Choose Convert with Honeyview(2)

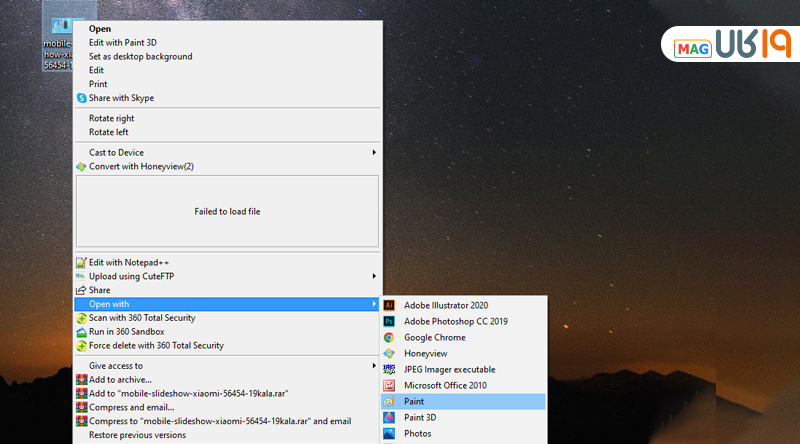click(228, 166)
